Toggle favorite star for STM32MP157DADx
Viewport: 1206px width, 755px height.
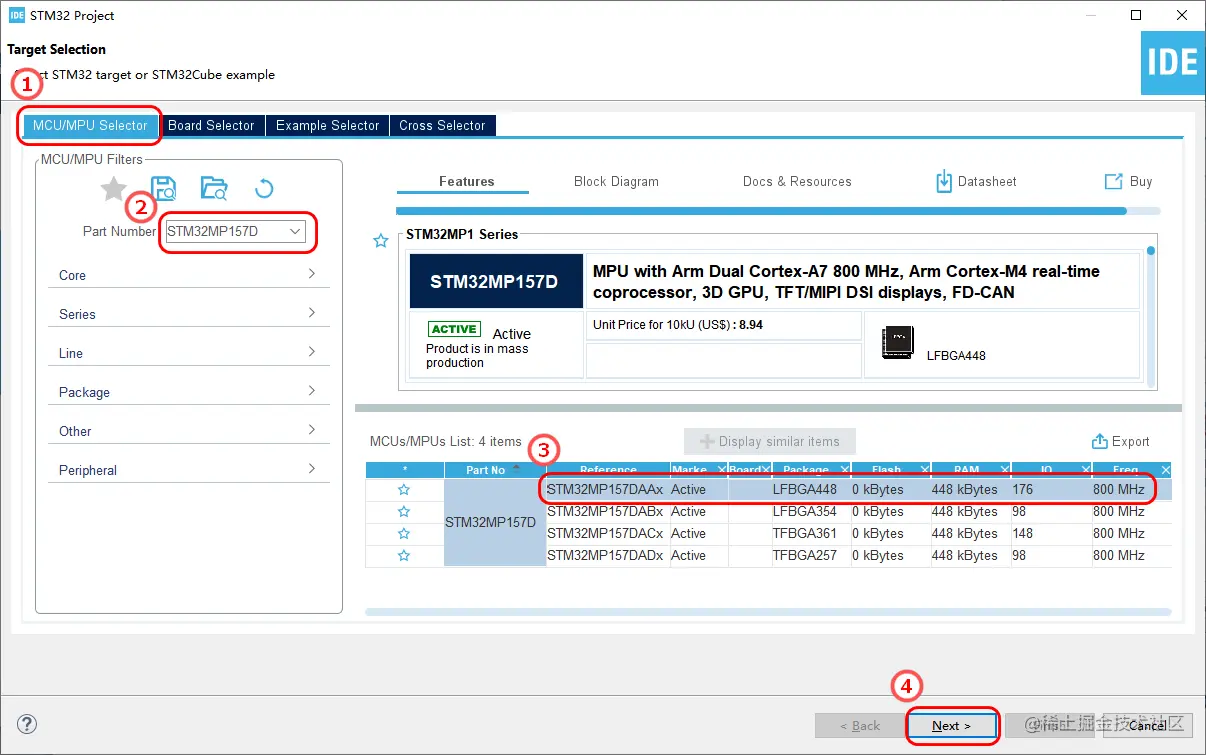(404, 556)
